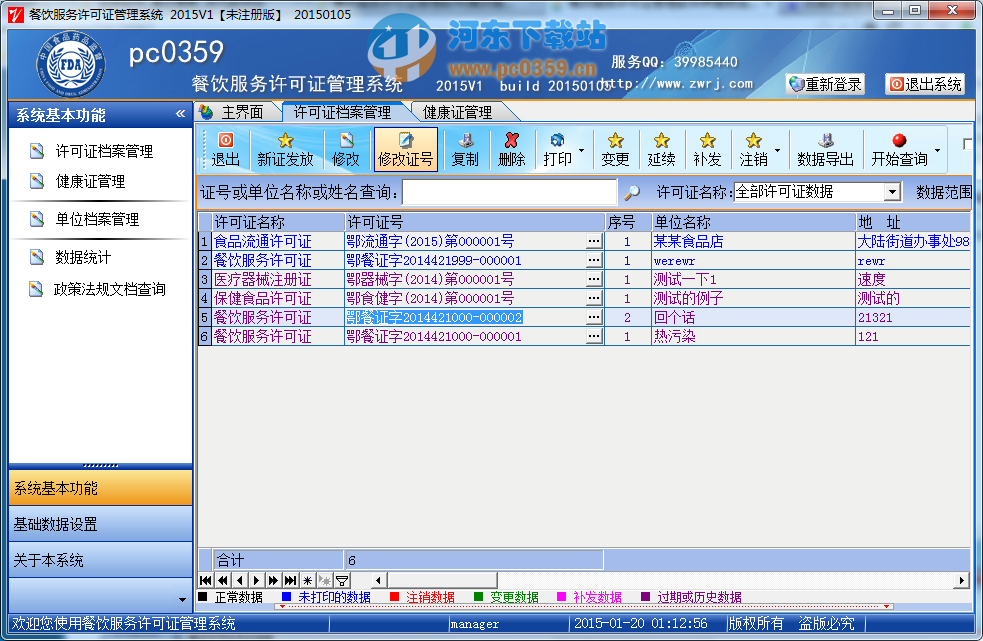Open the 打印 dropdown arrow
Viewport: 983px width, 641px height.
point(582,149)
